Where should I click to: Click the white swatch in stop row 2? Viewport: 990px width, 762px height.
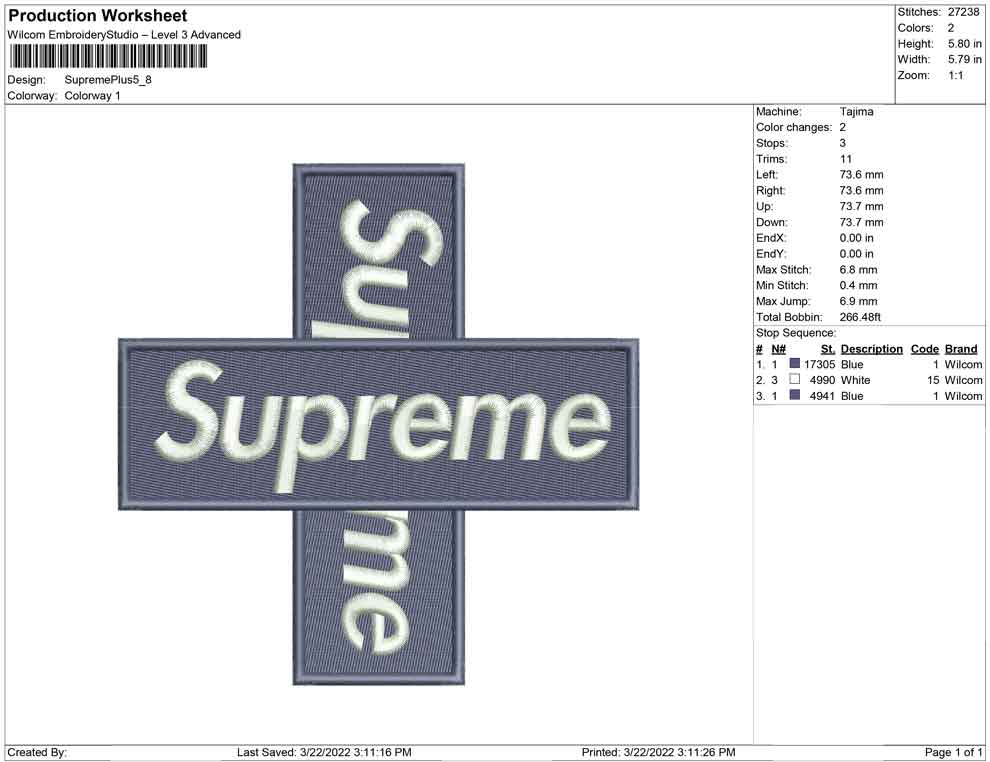(795, 379)
